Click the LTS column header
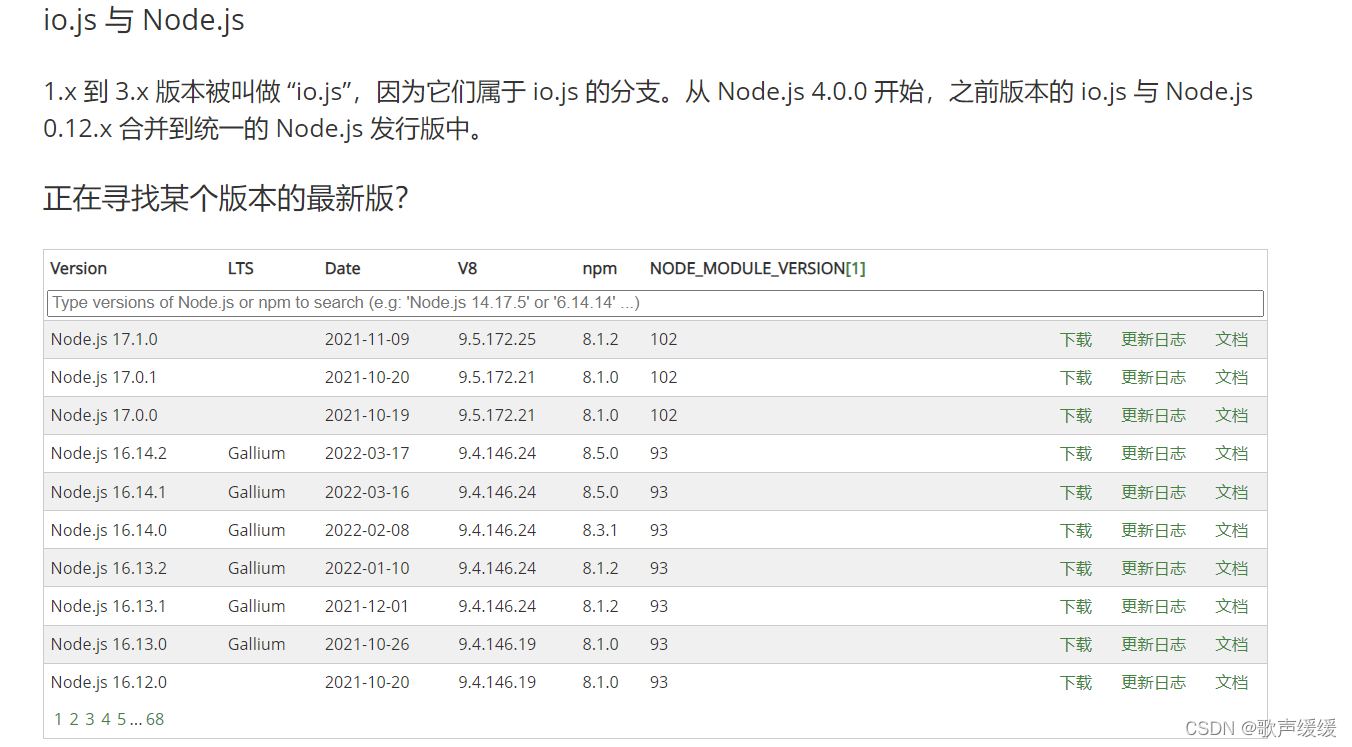 coord(241,268)
